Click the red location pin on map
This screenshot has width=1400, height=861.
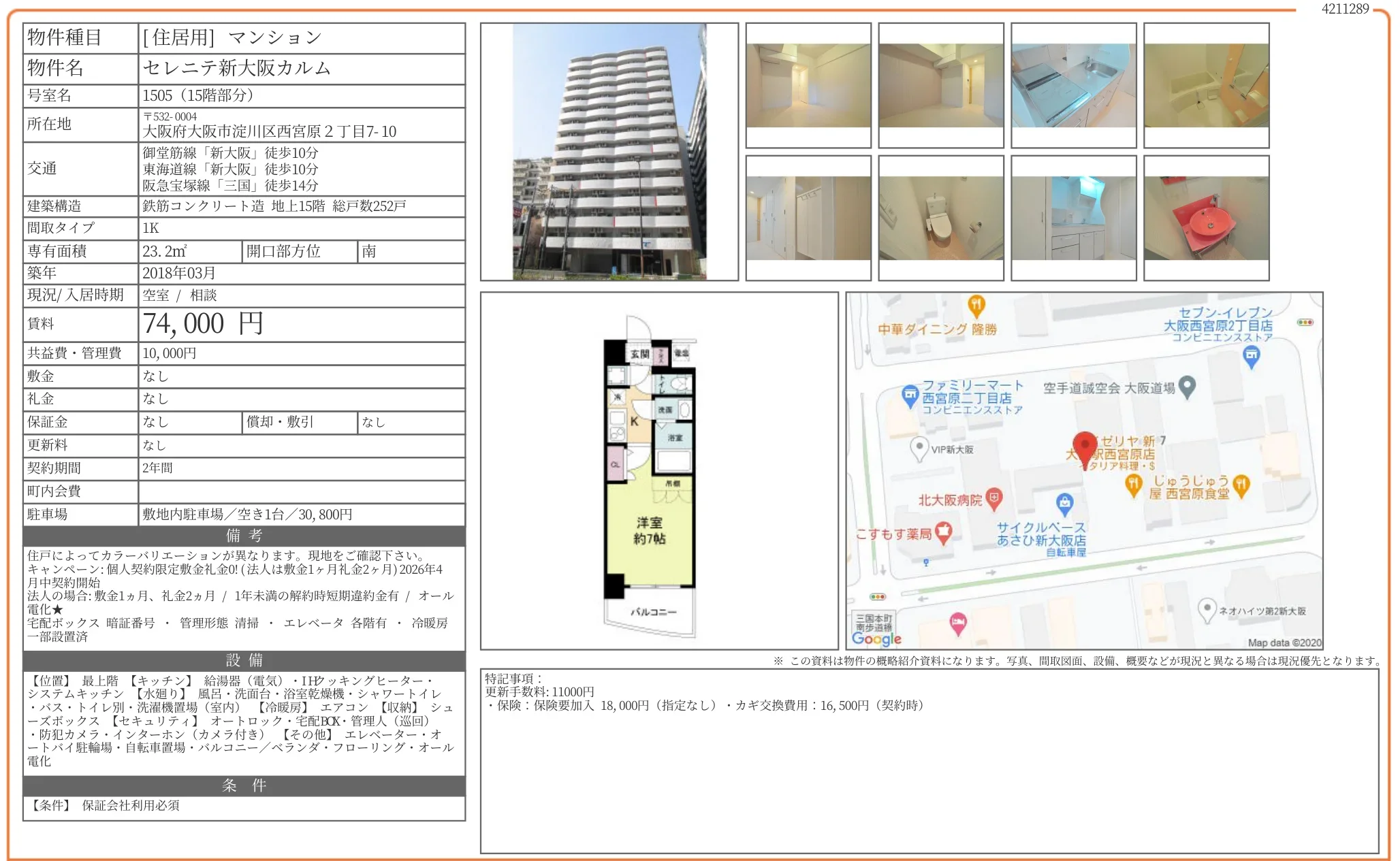(1084, 446)
